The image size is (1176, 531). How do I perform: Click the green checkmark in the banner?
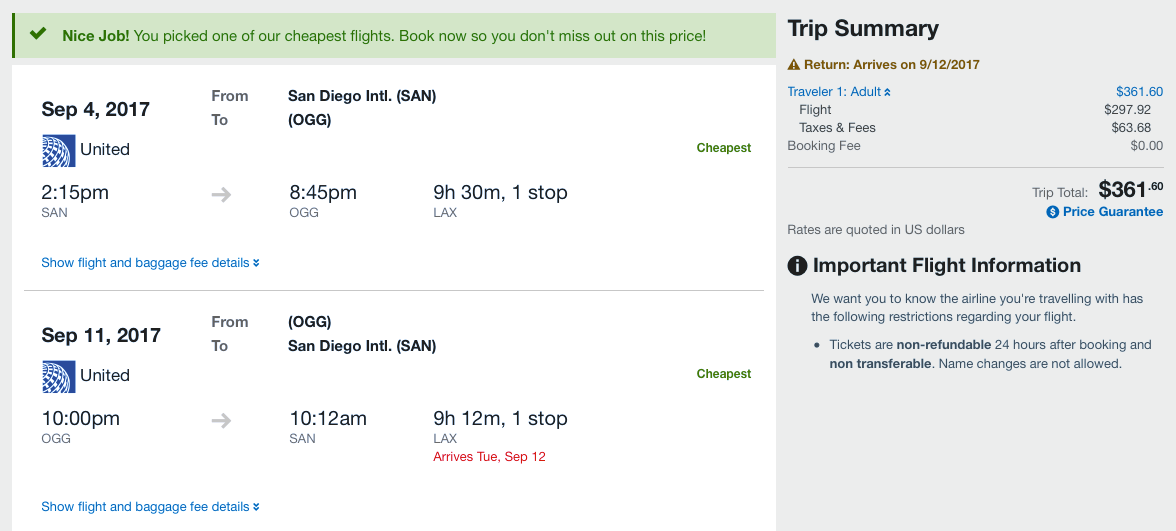(38, 34)
